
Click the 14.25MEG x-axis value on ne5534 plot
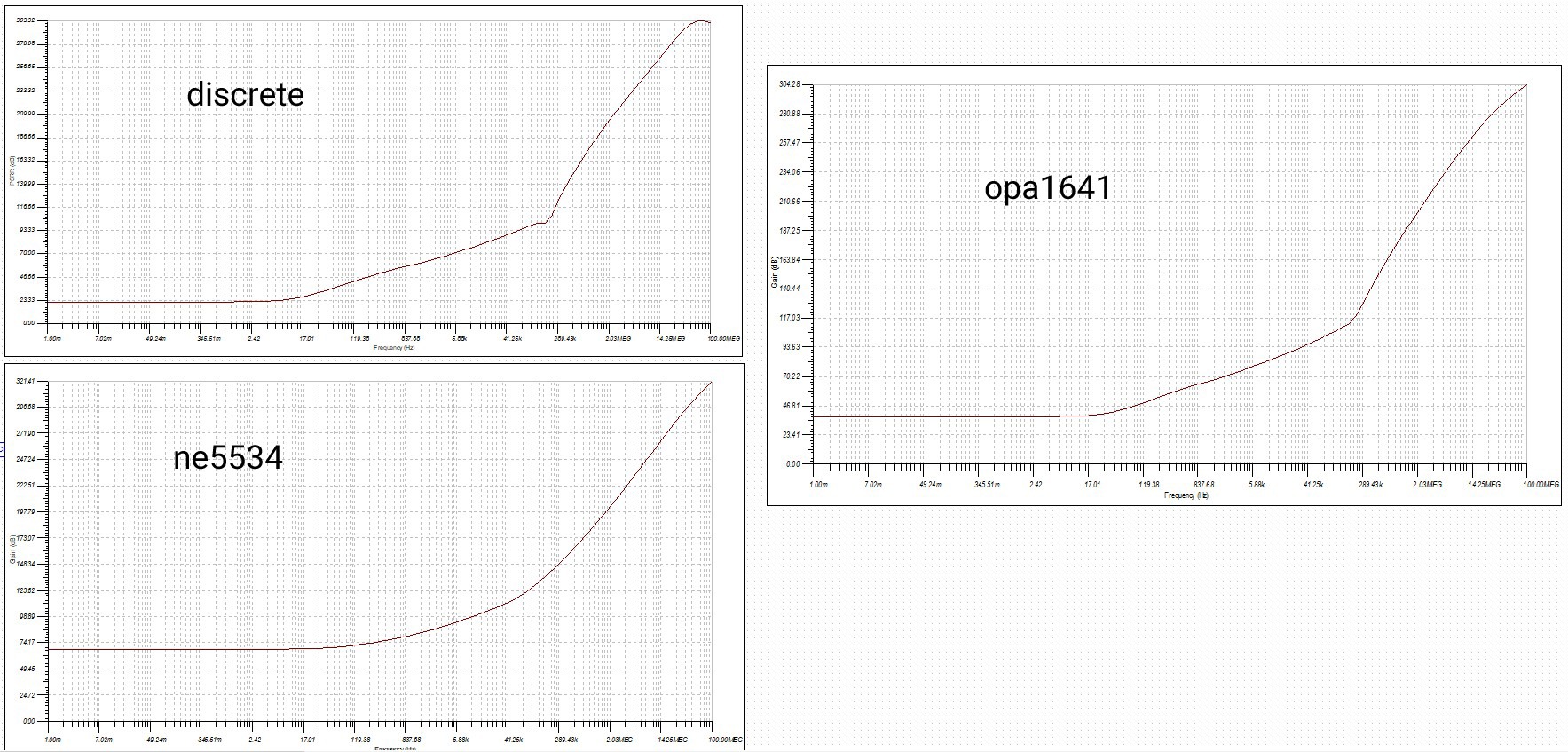point(673,739)
